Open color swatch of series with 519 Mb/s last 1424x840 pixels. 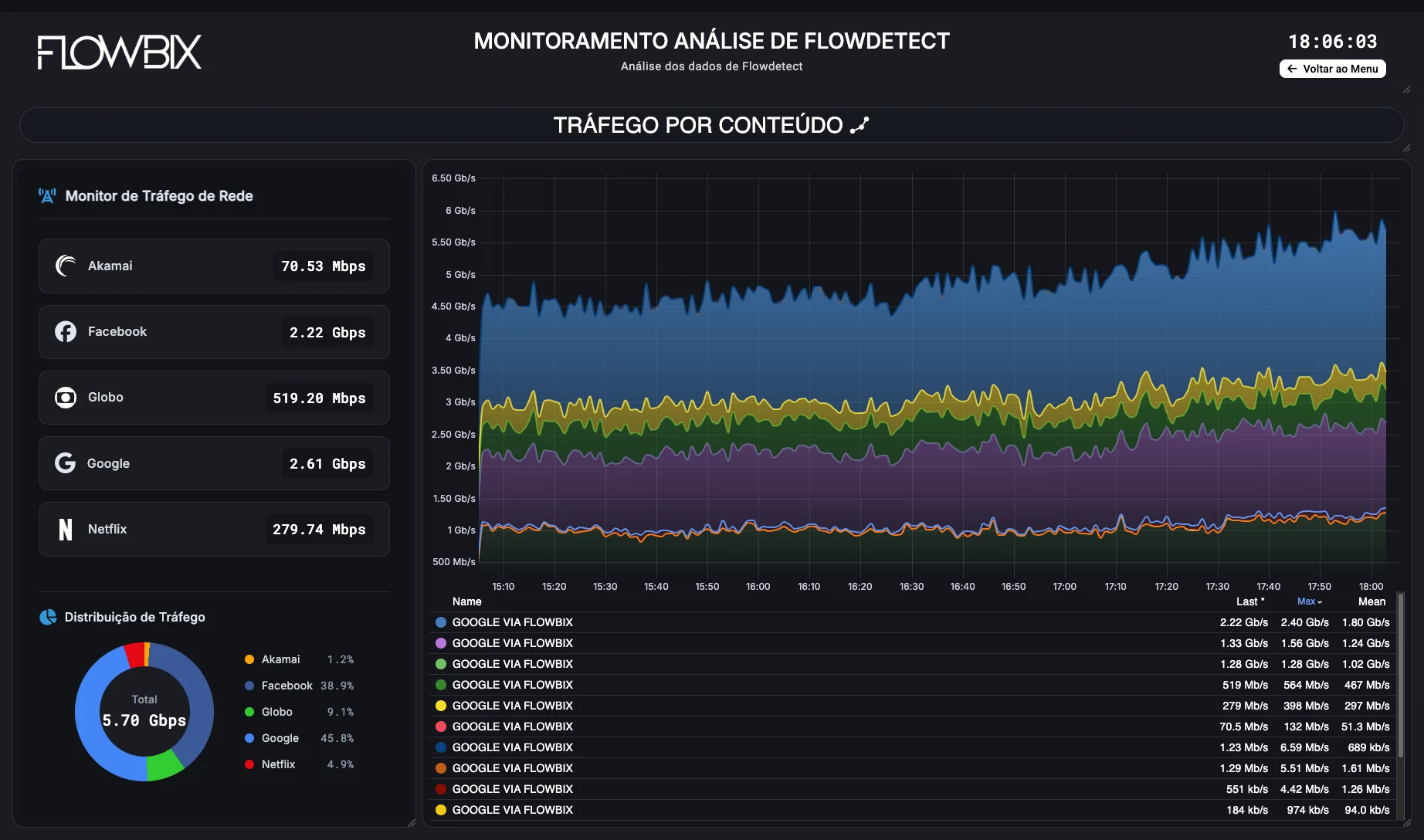pos(441,685)
